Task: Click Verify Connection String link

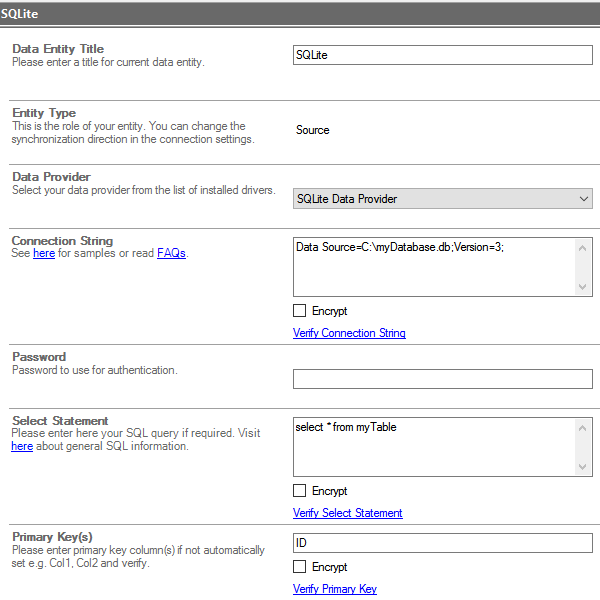Action: pos(349,333)
